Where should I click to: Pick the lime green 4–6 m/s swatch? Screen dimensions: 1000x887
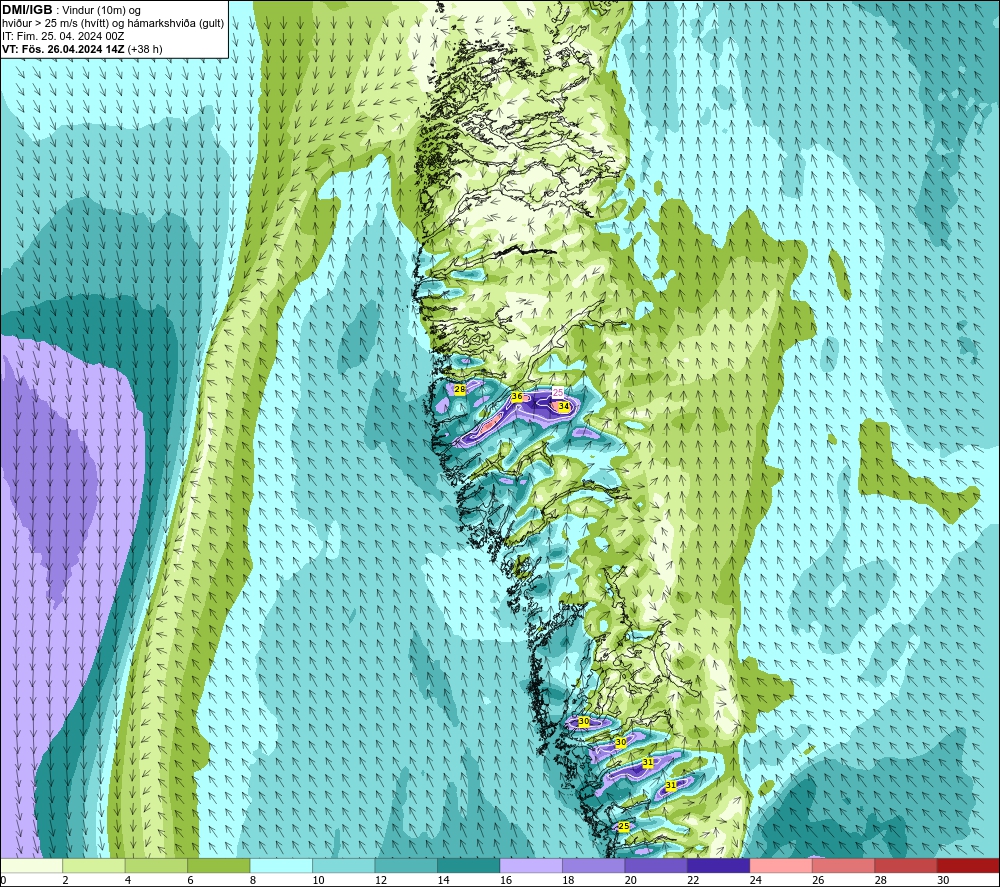[156, 866]
